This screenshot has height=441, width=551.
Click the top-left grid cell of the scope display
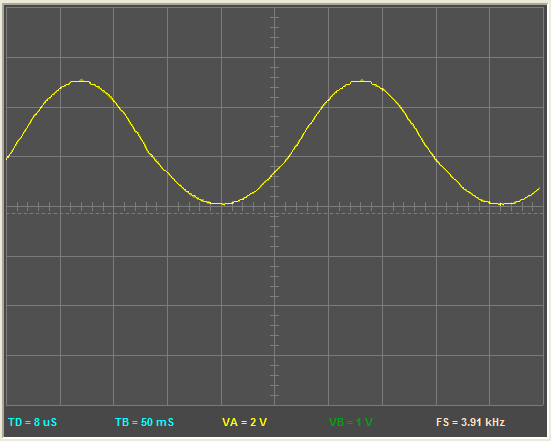tap(34, 32)
